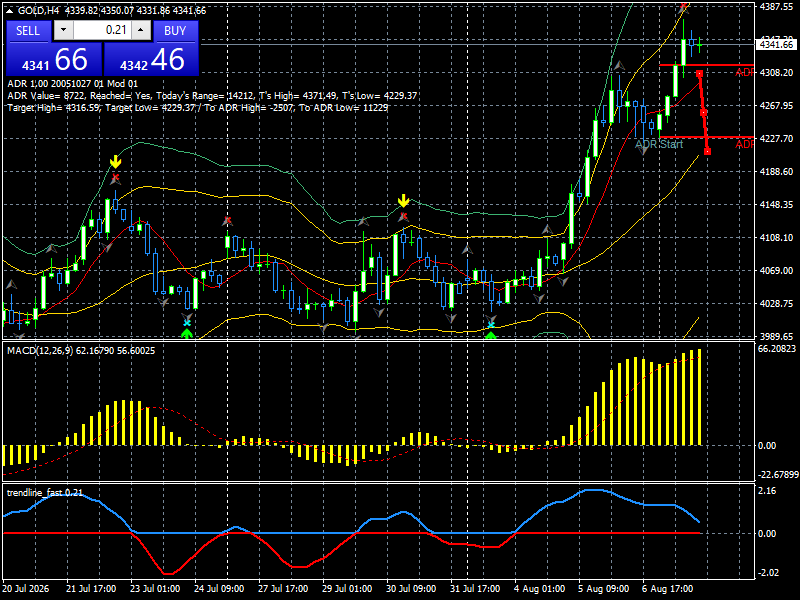This screenshot has width=800, height=600.
Task: Select top red square on ADR projection line
Action: pos(699,73)
